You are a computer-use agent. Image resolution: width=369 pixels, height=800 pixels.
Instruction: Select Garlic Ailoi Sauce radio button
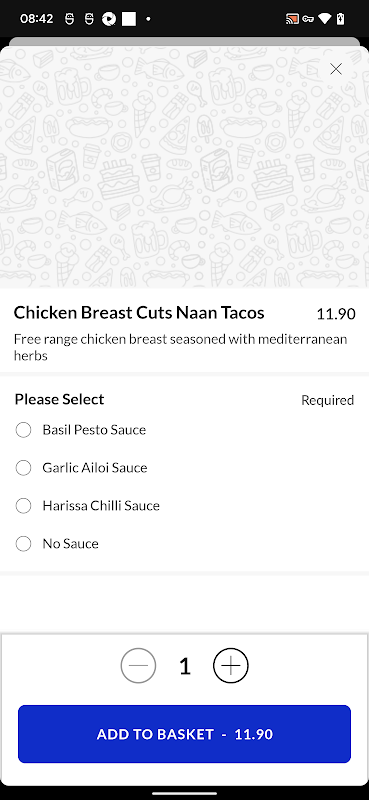pyautogui.click(x=23, y=468)
